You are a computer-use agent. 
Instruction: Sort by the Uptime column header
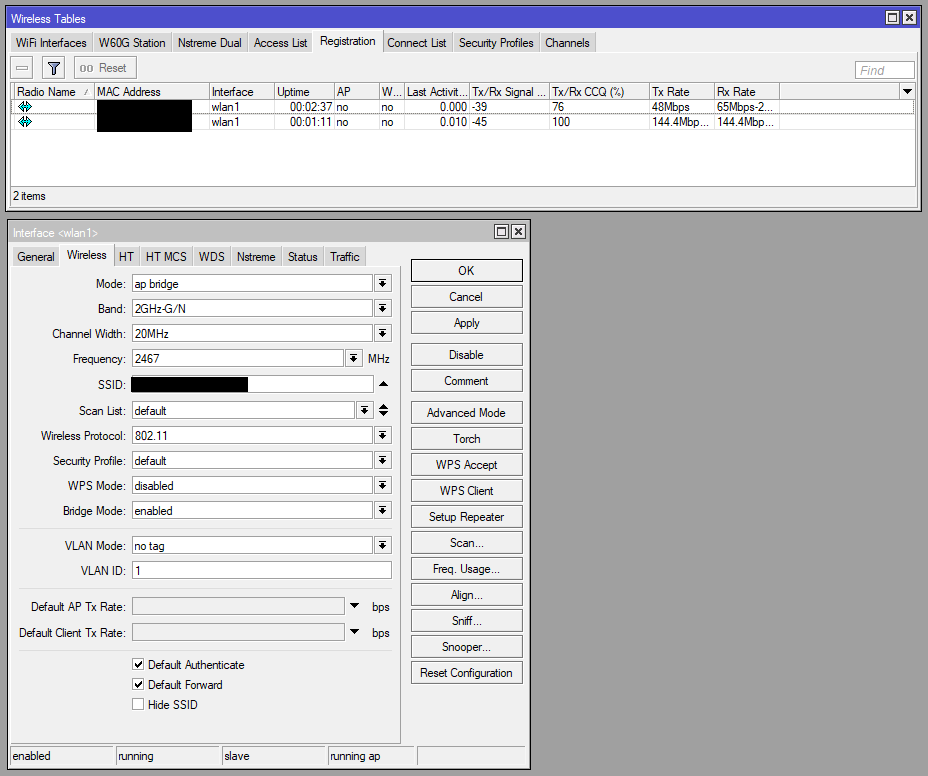(x=304, y=92)
